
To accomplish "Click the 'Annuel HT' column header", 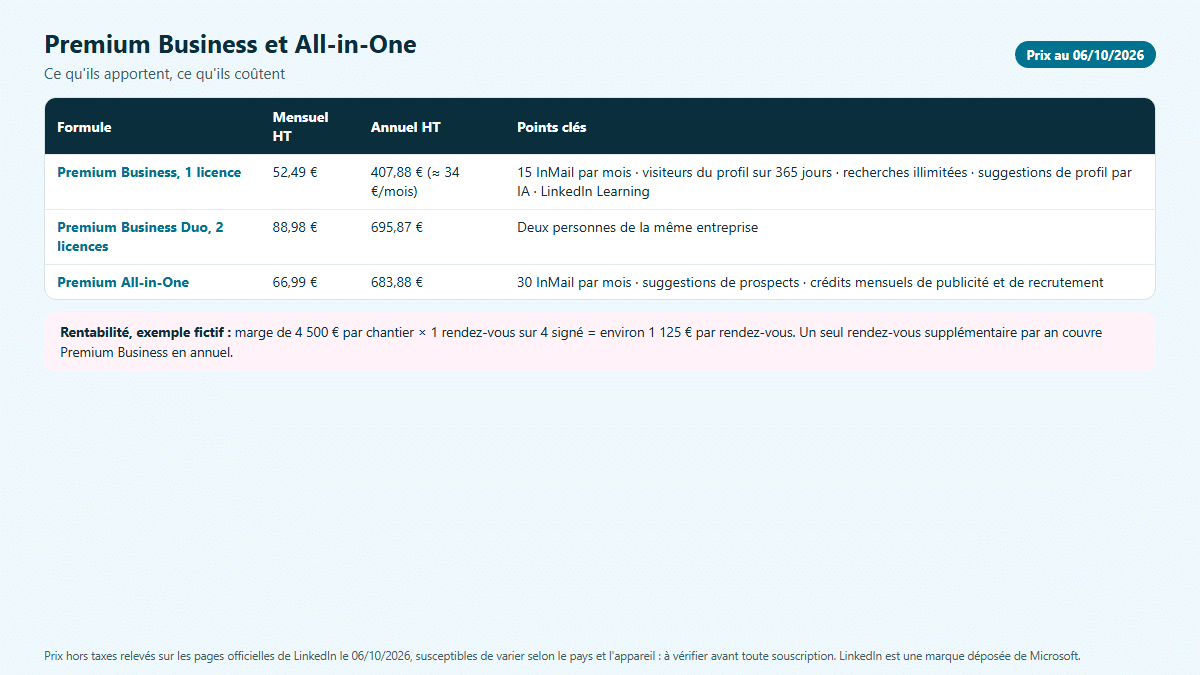I will coord(406,127).
